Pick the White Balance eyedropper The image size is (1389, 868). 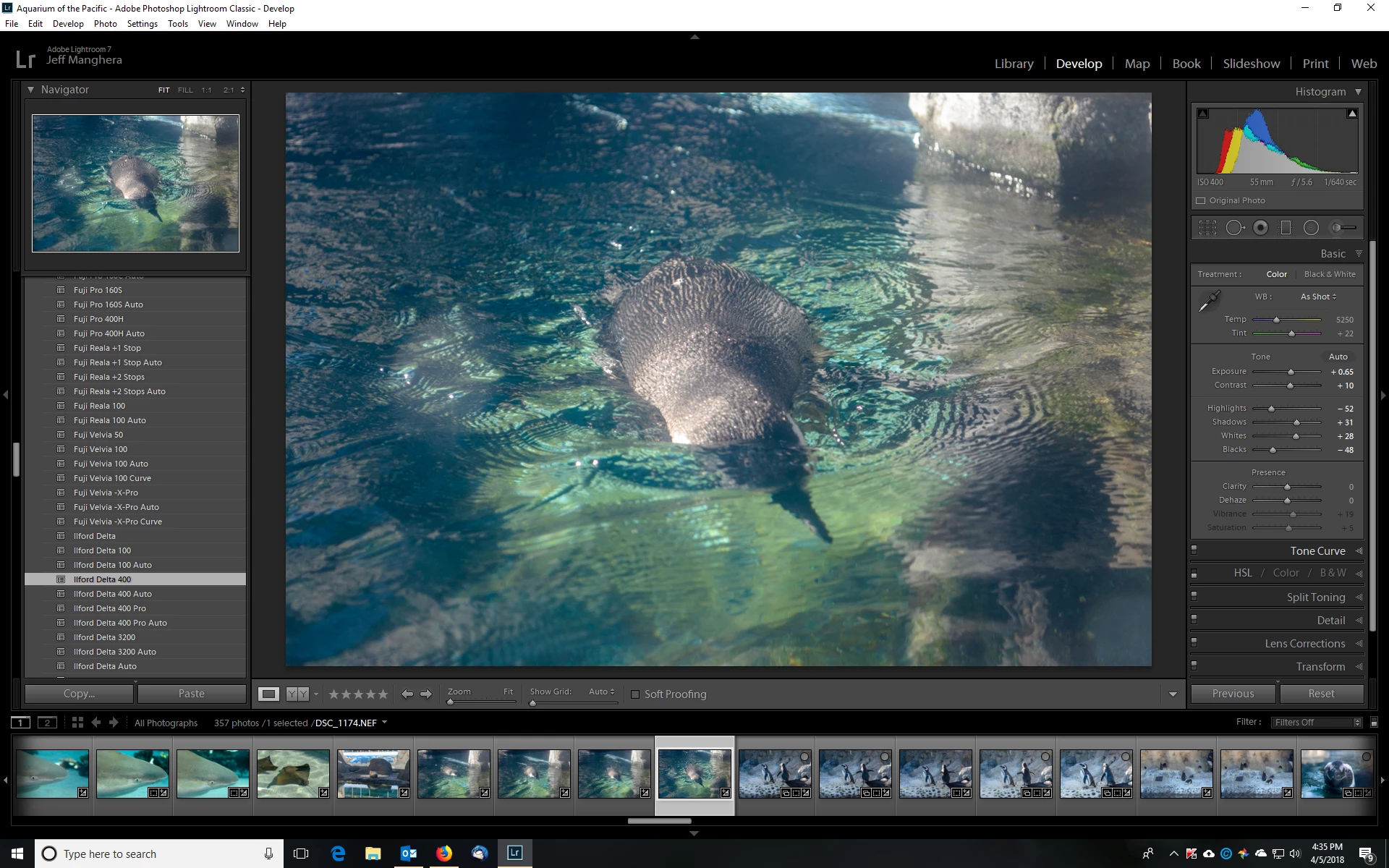[x=1209, y=301]
